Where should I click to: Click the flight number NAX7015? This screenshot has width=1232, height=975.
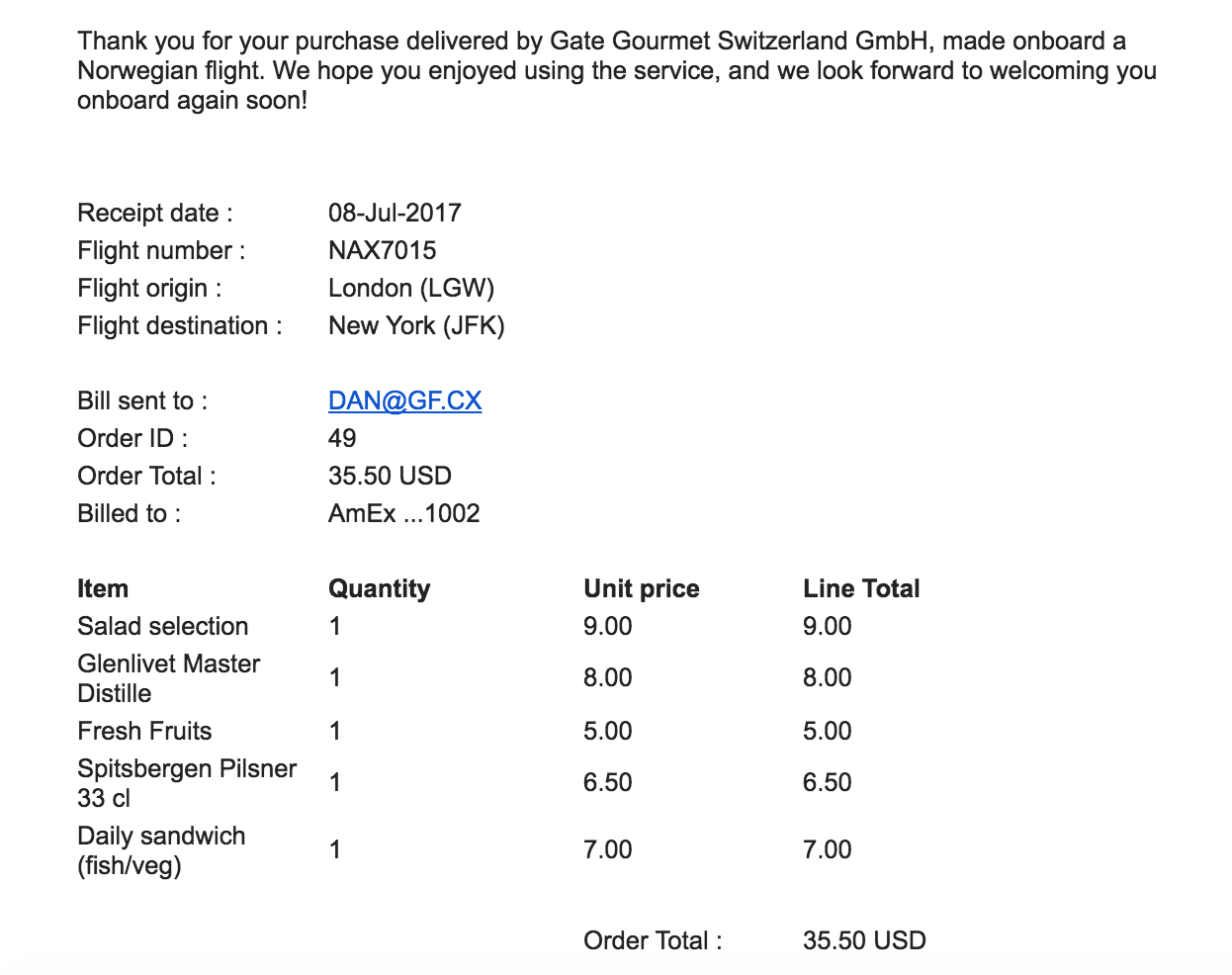point(382,250)
